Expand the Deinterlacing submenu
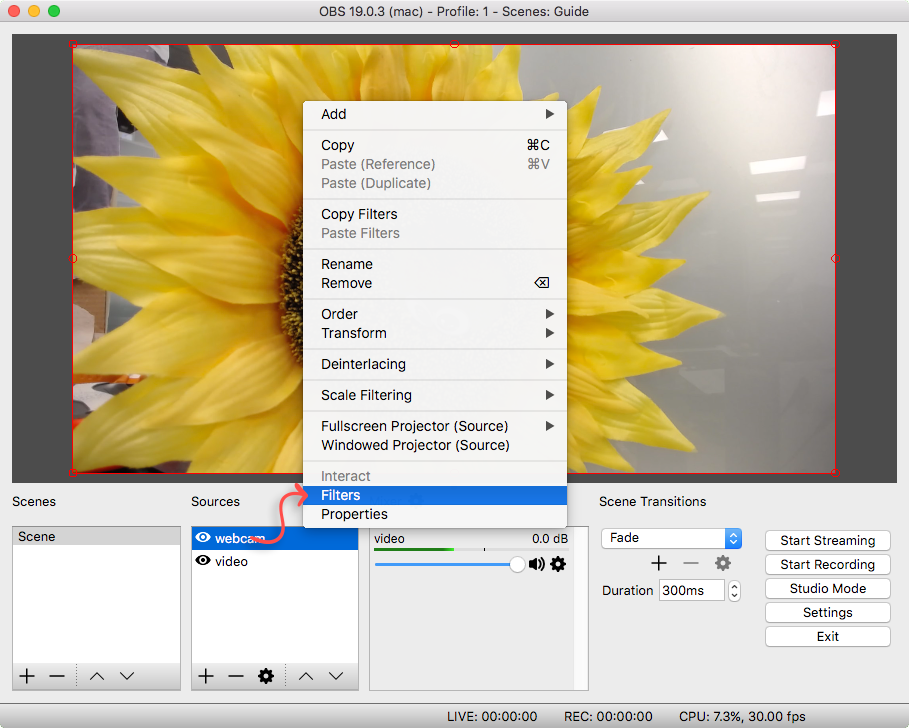The width and height of the screenshot is (909, 728). click(435, 364)
